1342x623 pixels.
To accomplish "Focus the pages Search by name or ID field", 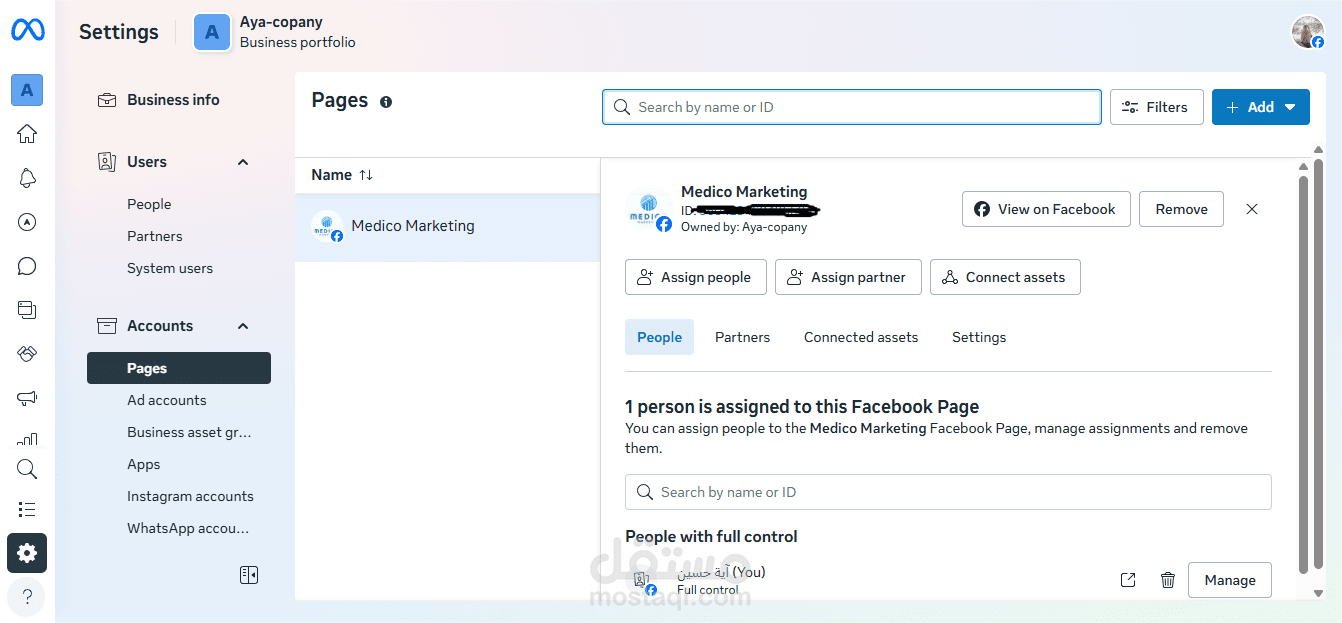I will (852, 107).
